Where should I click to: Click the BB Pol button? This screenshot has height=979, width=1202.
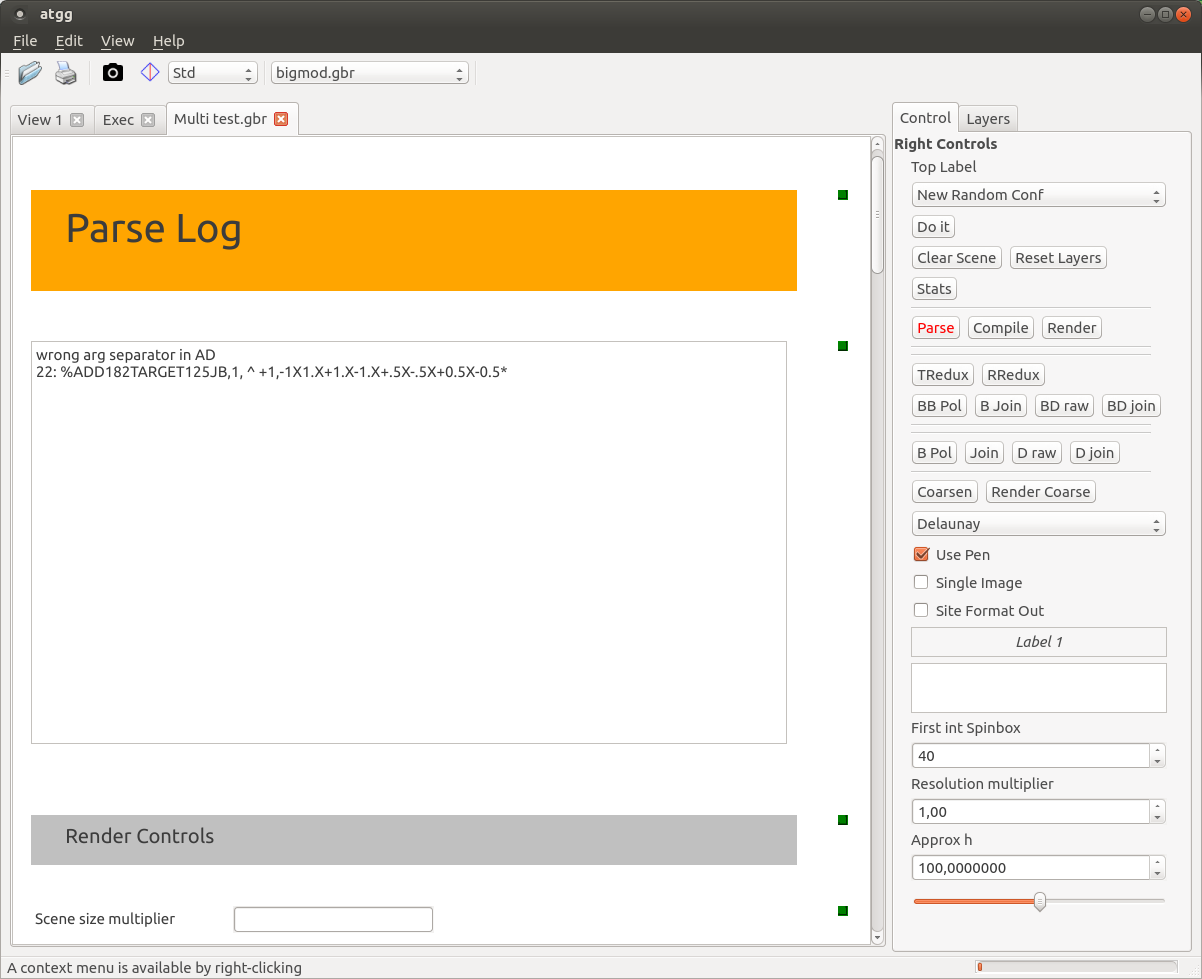940,406
